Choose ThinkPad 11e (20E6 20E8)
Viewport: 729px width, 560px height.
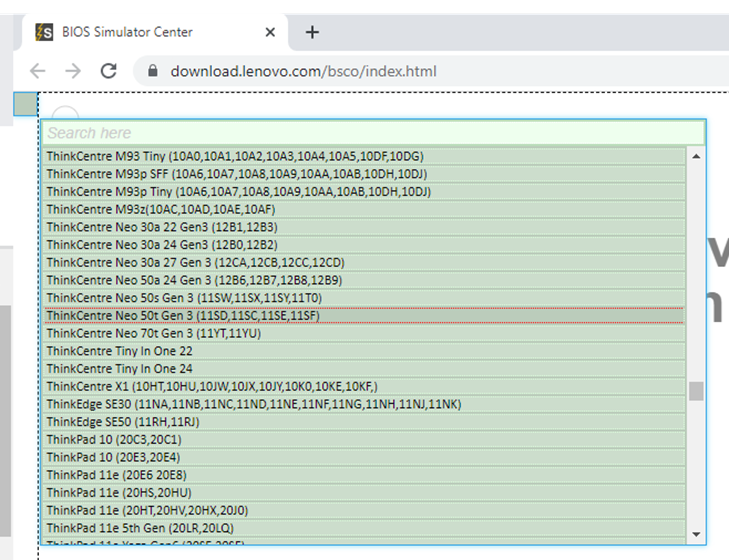pos(364,474)
